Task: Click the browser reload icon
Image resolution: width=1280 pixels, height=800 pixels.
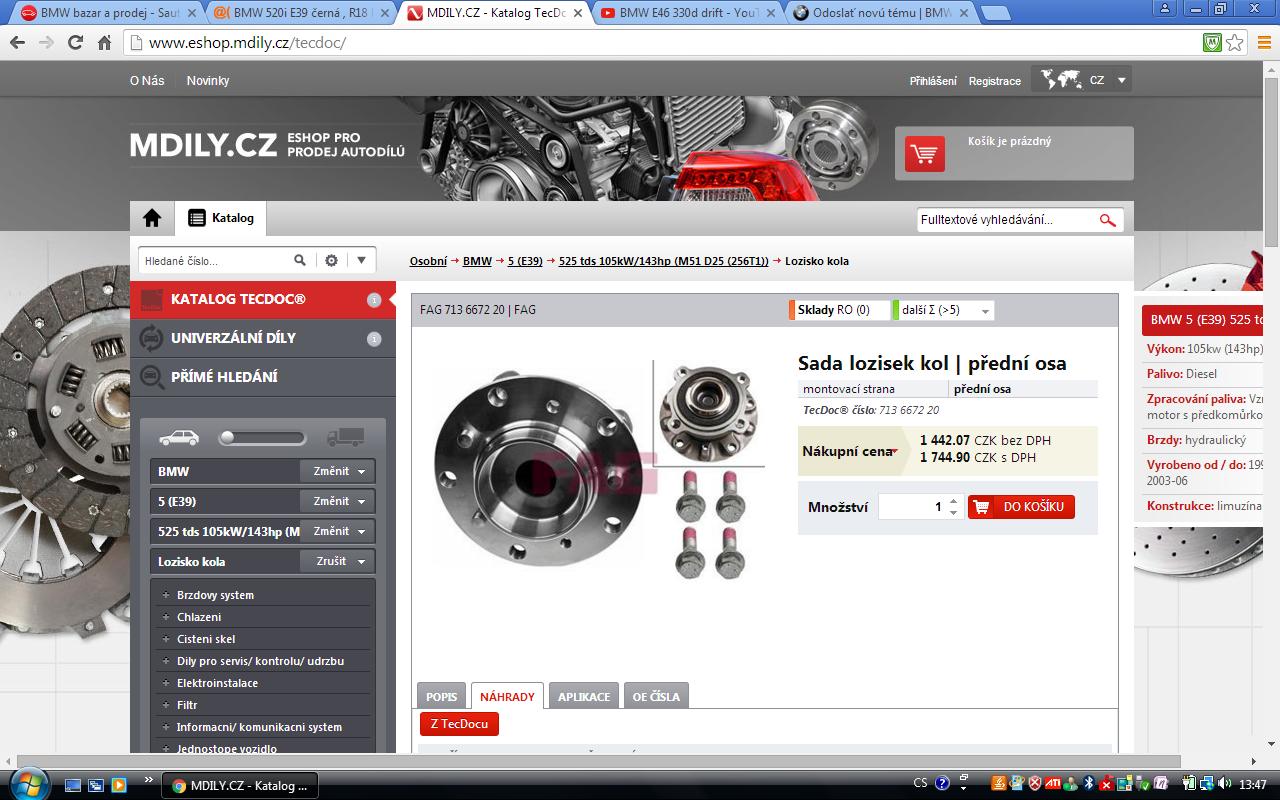Action: click(75, 43)
